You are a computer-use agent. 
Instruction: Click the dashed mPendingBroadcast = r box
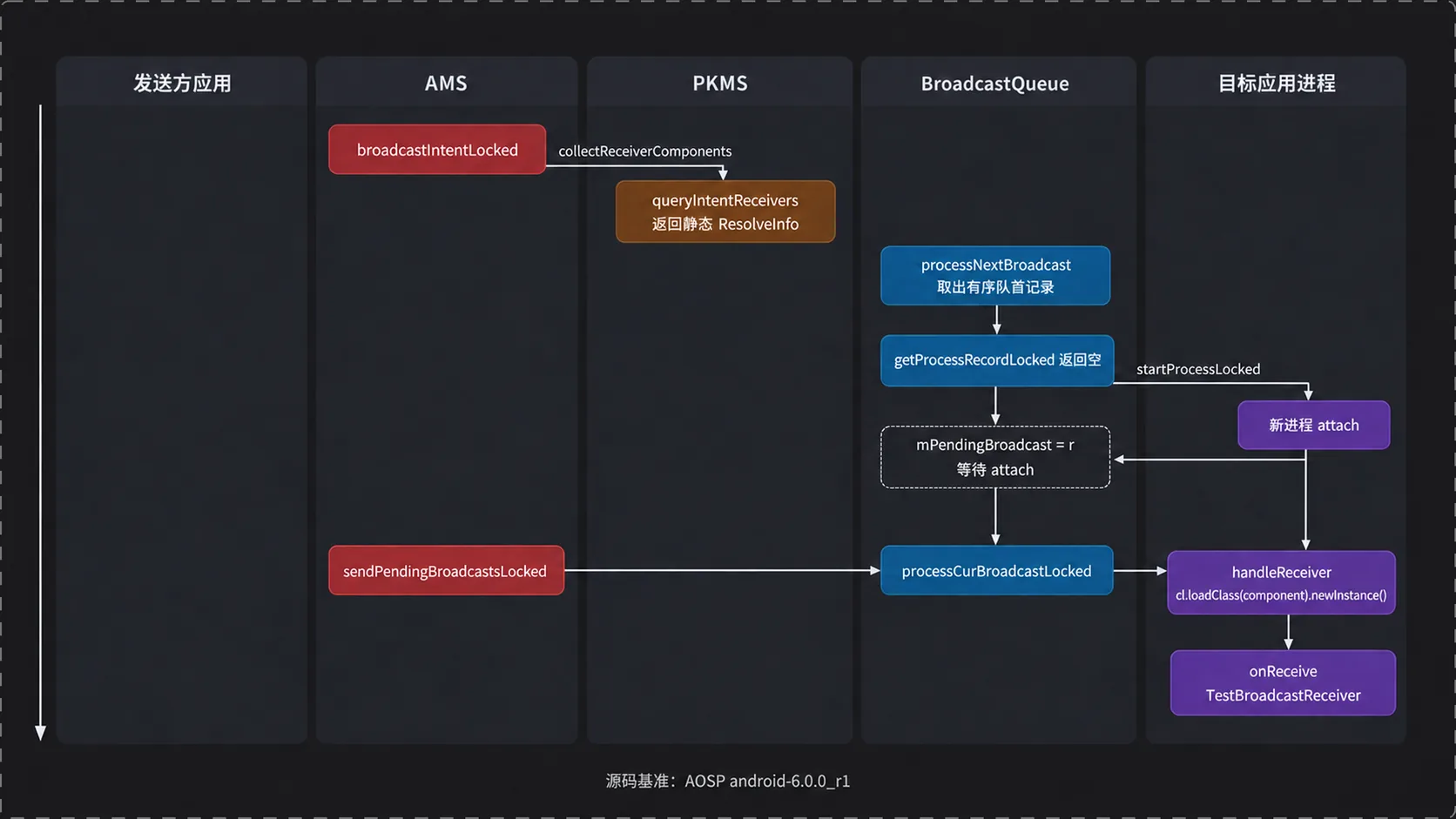point(995,457)
